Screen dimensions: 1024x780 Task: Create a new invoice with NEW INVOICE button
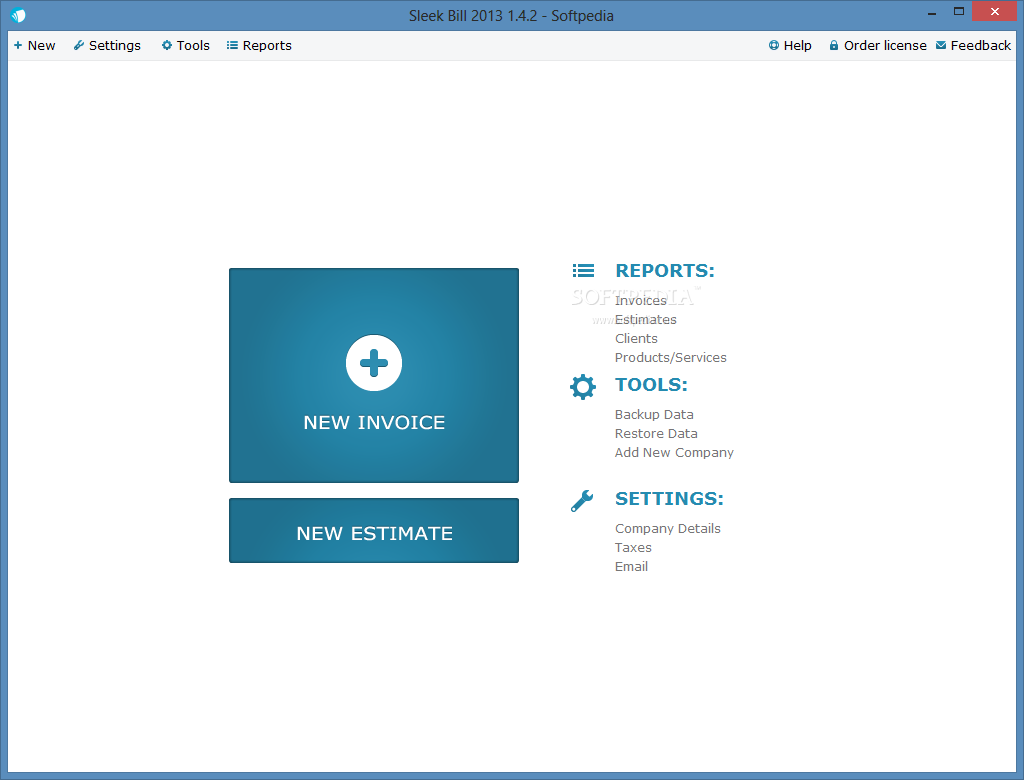pos(374,375)
